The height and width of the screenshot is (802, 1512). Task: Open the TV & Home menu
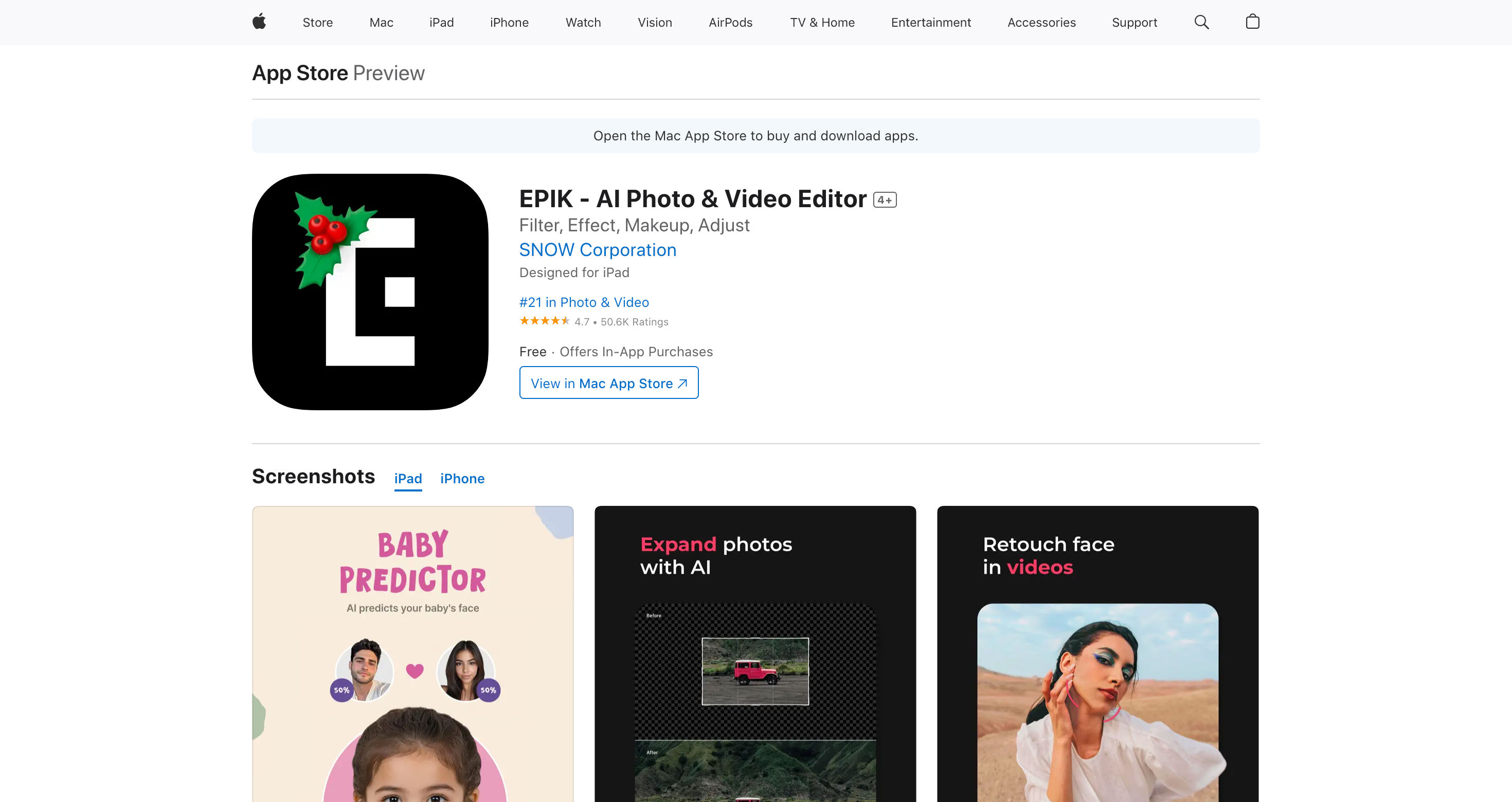822,22
